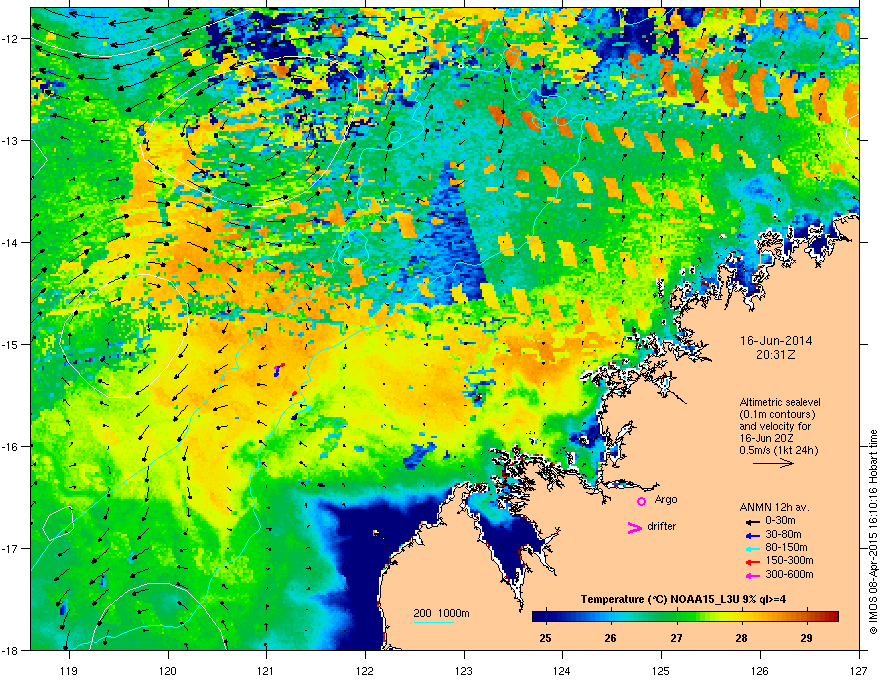The height and width of the screenshot is (680, 880).
Task: Click the red 150-300m legend arrow
Action: pos(753,562)
